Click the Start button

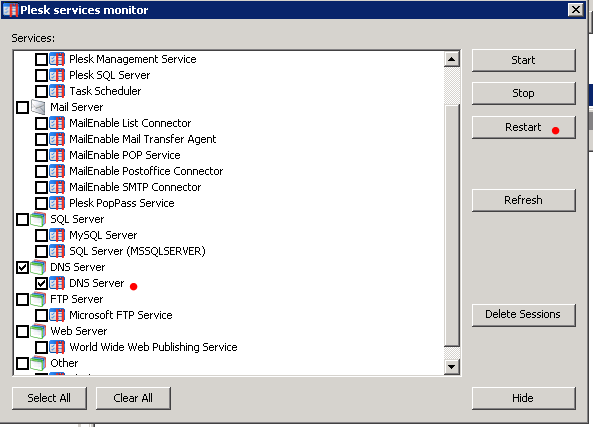(523, 60)
